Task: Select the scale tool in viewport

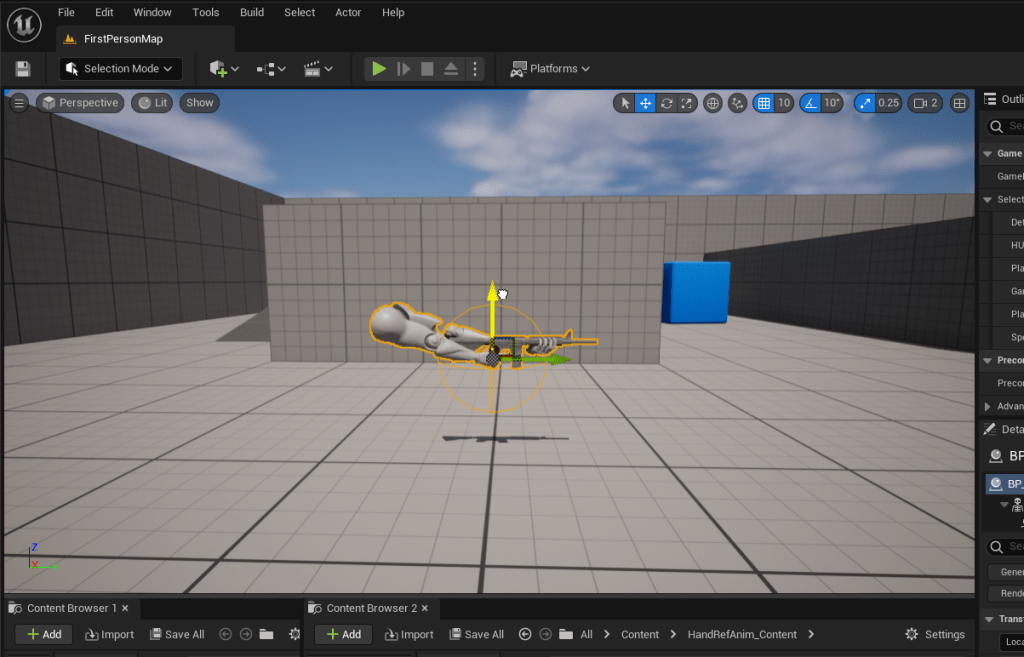Action: pyautogui.click(x=687, y=103)
